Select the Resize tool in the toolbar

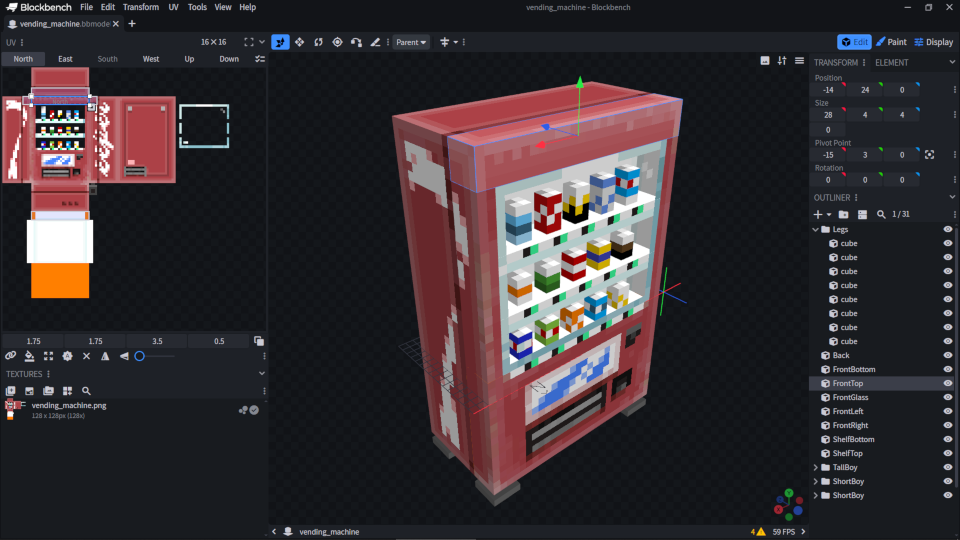pyautogui.click(x=299, y=42)
